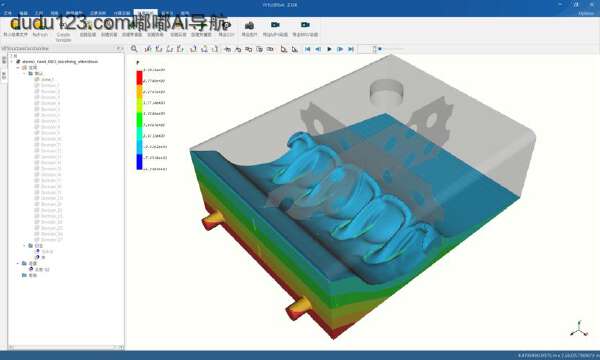The width and height of the screenshot is (600, 360).
Task: Click the camera export picture icon
Action: pyautogui.click(x=249, y=26)
